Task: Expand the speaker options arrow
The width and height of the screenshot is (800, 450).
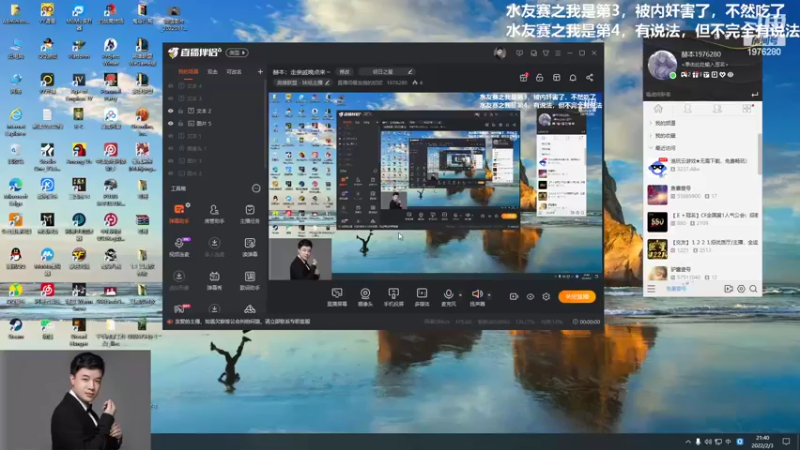Action: tap(489, 295)
